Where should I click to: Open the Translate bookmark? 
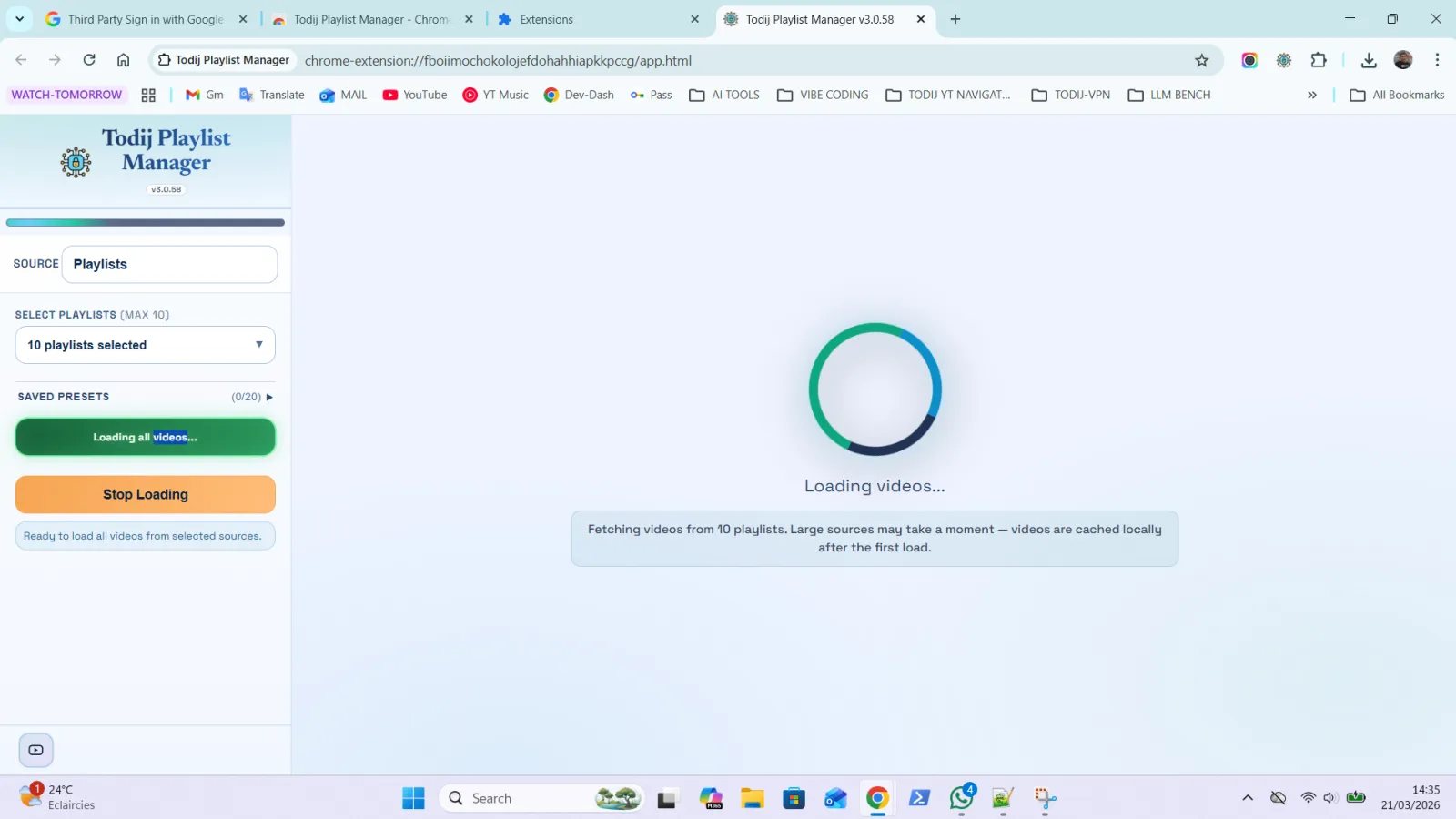[271, 95]
